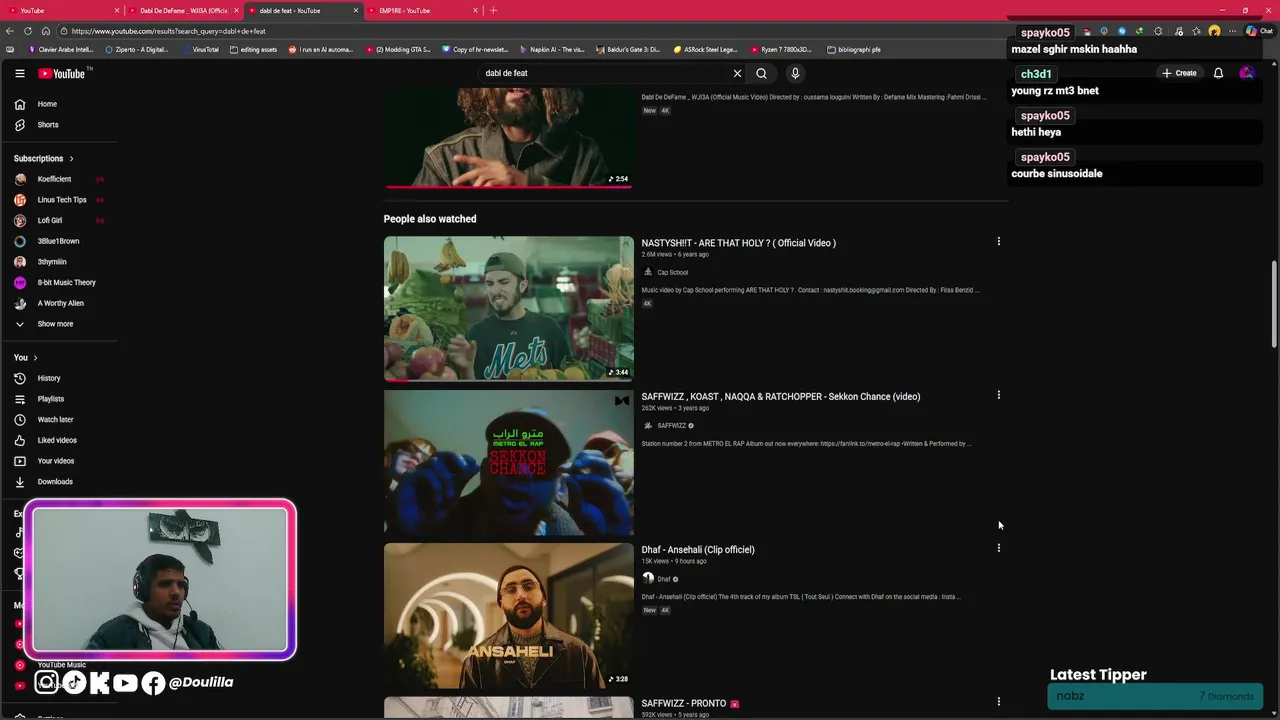Screen dimensions: 1280x720
Task: Open a new browser tab
Action: coord(493,10)
